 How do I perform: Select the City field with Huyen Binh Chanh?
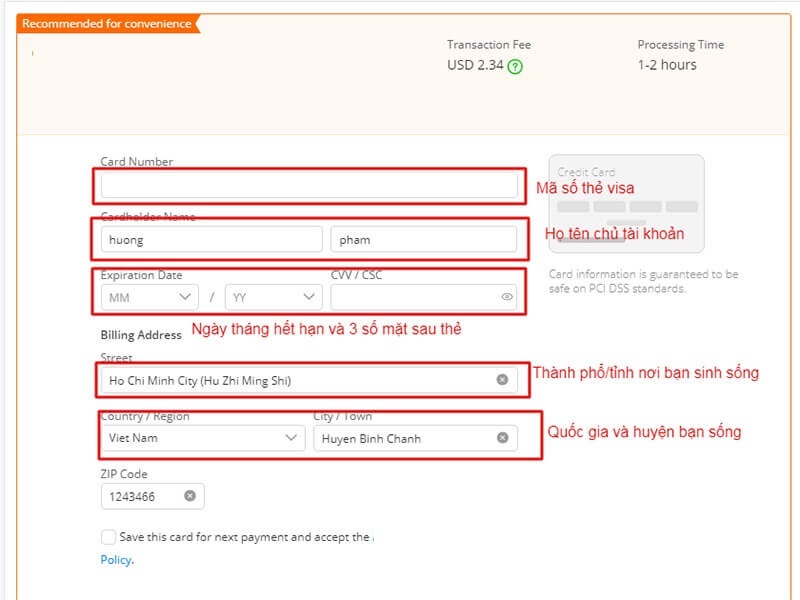(400, 438)
